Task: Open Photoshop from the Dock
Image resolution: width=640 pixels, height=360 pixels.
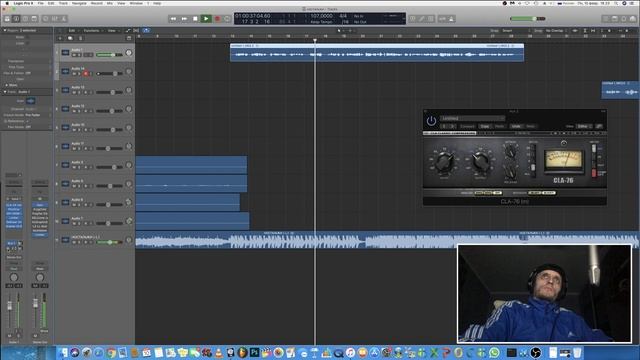Action: coord(254,352)
